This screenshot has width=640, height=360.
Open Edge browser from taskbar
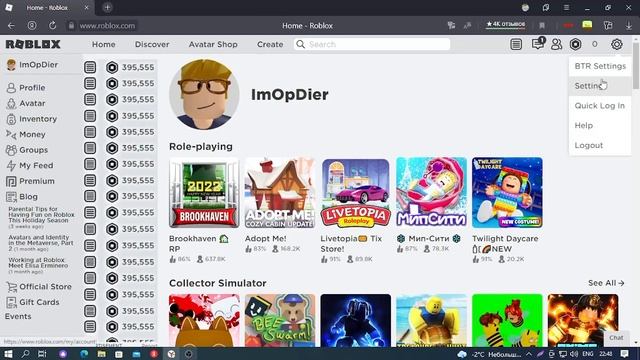84,354
